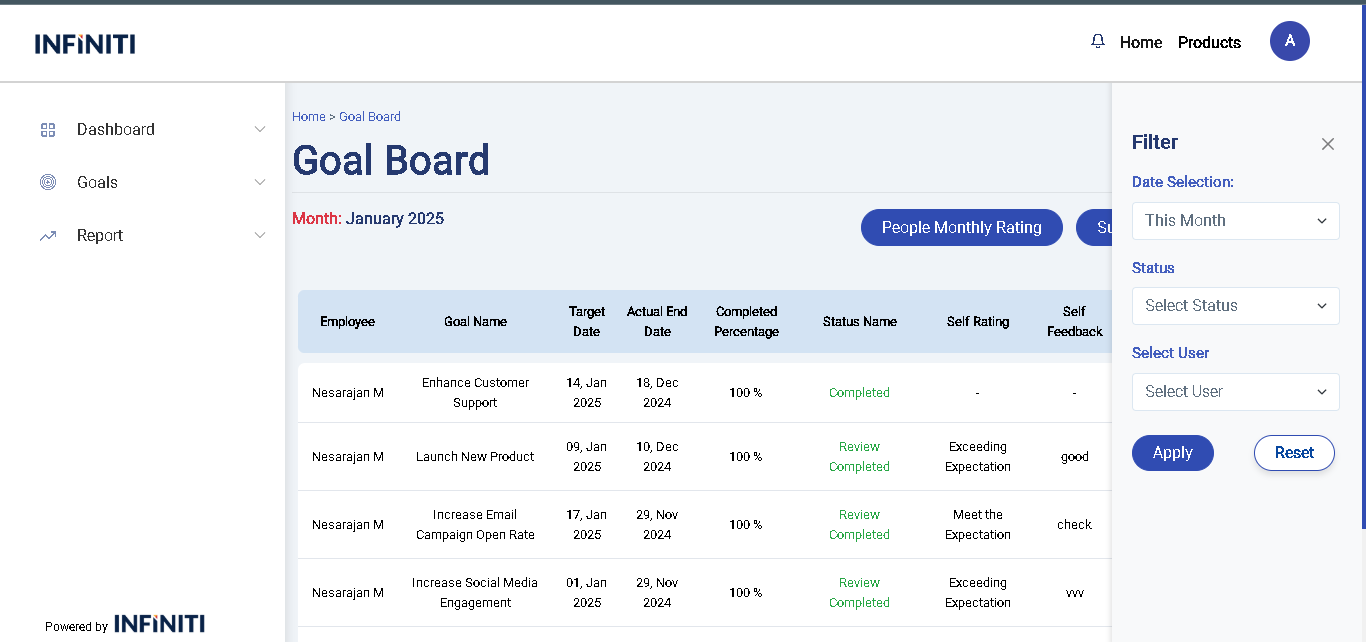Expand the Goals sidebar chevron
The image size is (1366, 642).
coord(260,182)
